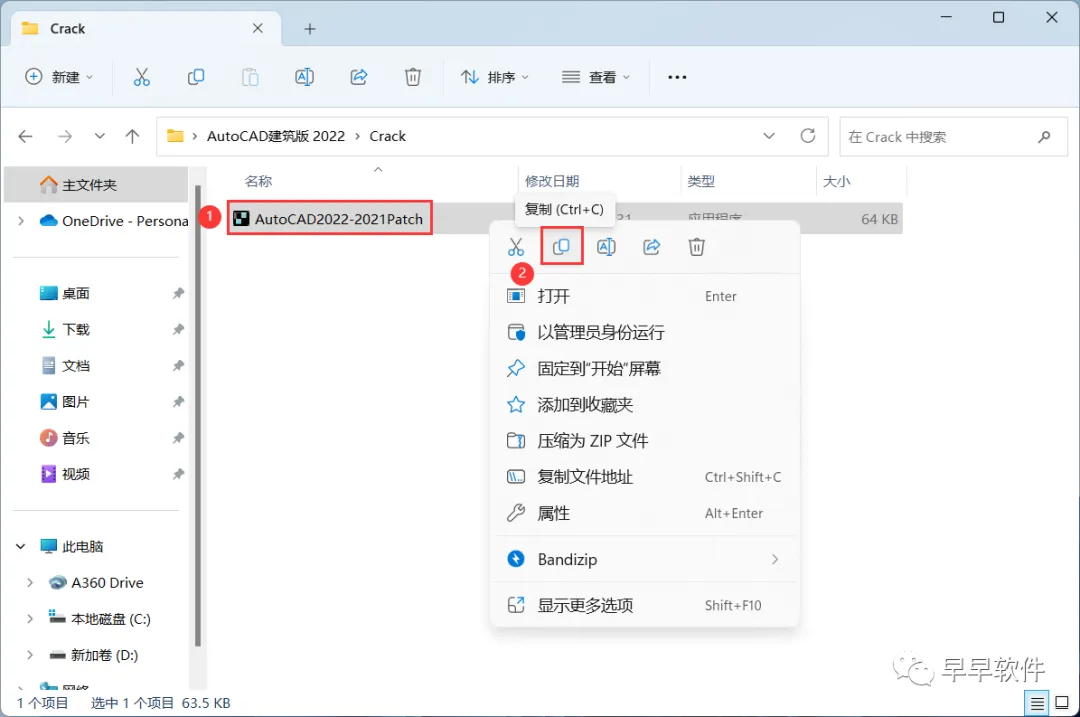The height and width of the screenshot is (717, 1080).
Task: Go back with the left arrow
Action: pyautogui.click(x=25, y=136)
